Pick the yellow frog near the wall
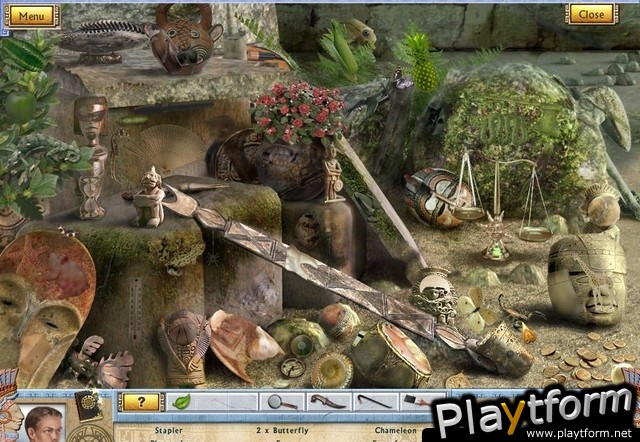Viewport: 640px width, 442px height. click(360, 31)
